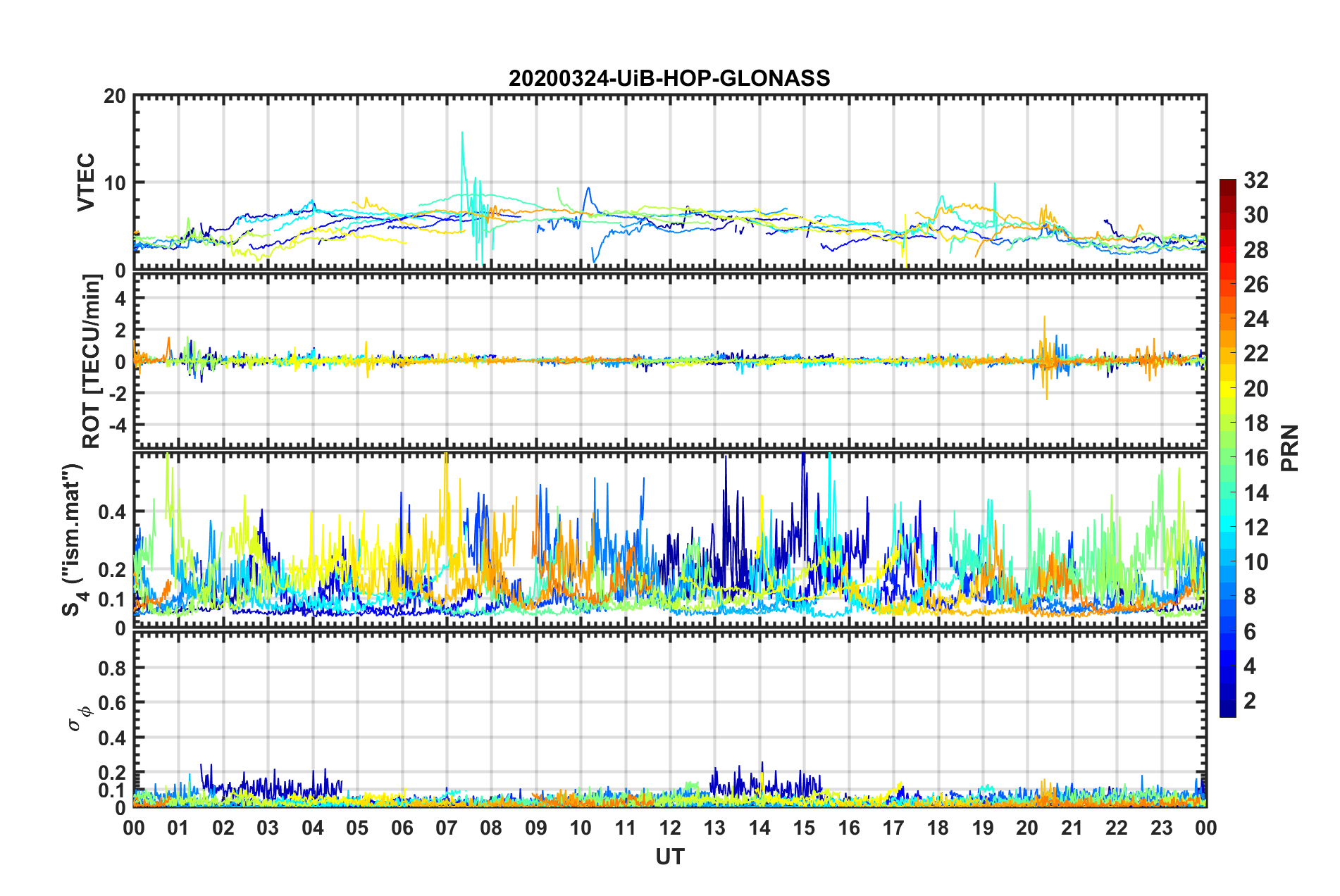The height and width of the screenshot is (896, 1340).
Task: Click the plot title 20200324-UiB-HOP-GLONASS
Action: tap(669, 78)
